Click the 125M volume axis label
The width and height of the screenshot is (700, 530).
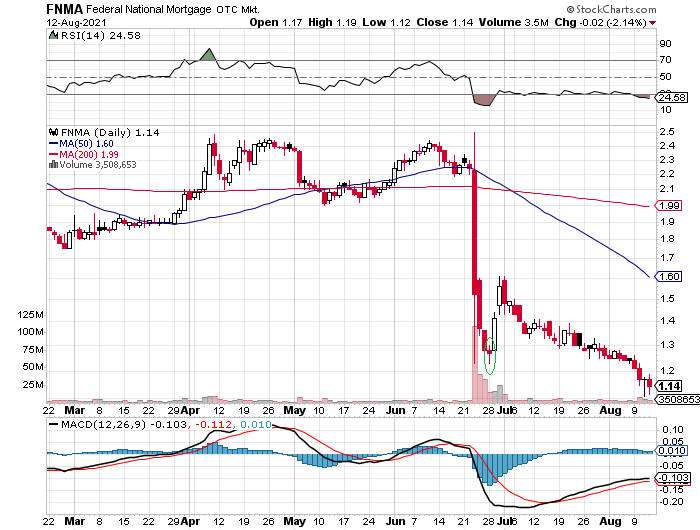(30, 315)
